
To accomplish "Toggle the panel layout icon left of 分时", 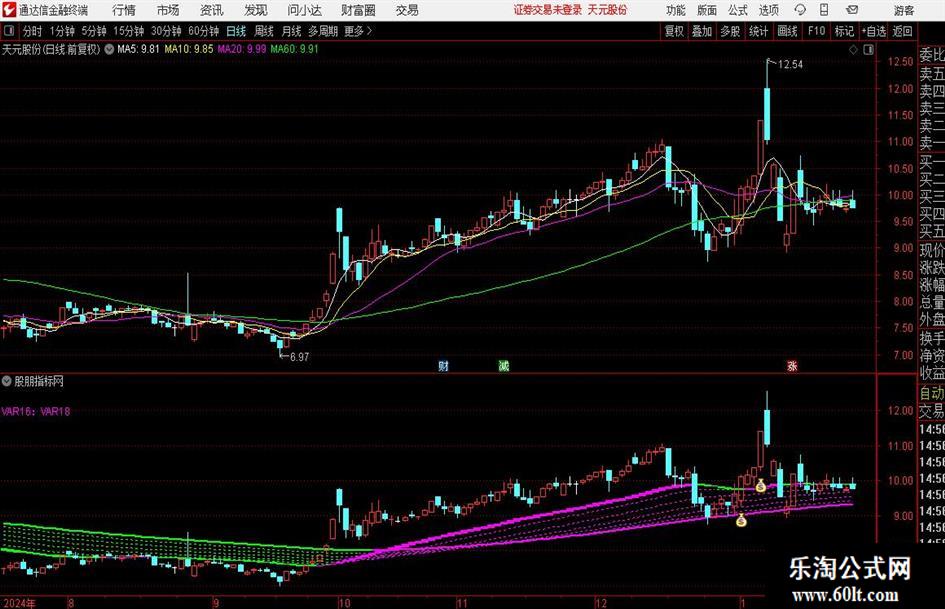I will click(8, 31).
